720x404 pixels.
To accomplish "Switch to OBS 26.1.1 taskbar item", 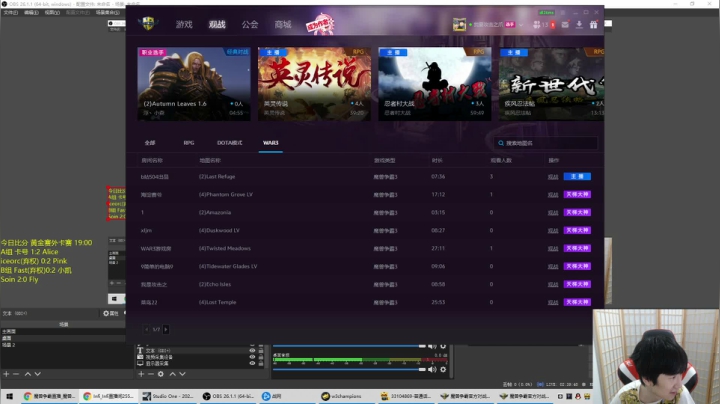I will tap(227, 396).
